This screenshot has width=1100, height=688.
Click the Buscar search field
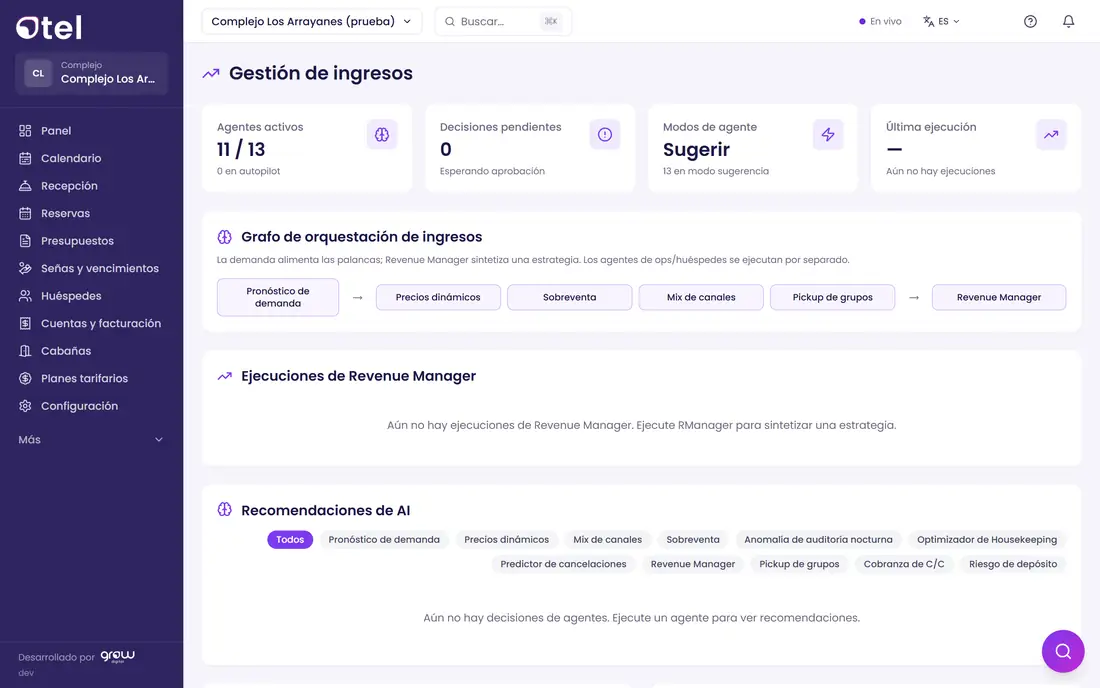click(503, 21)
